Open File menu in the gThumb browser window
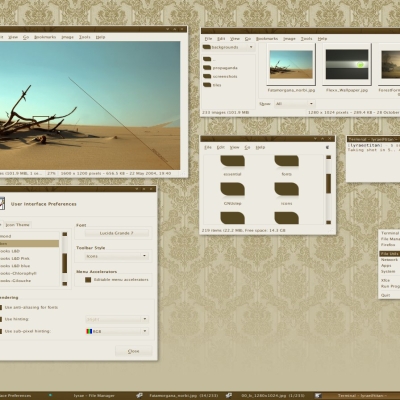Viewport: 400px width, 400px height. tap(208, 39)
